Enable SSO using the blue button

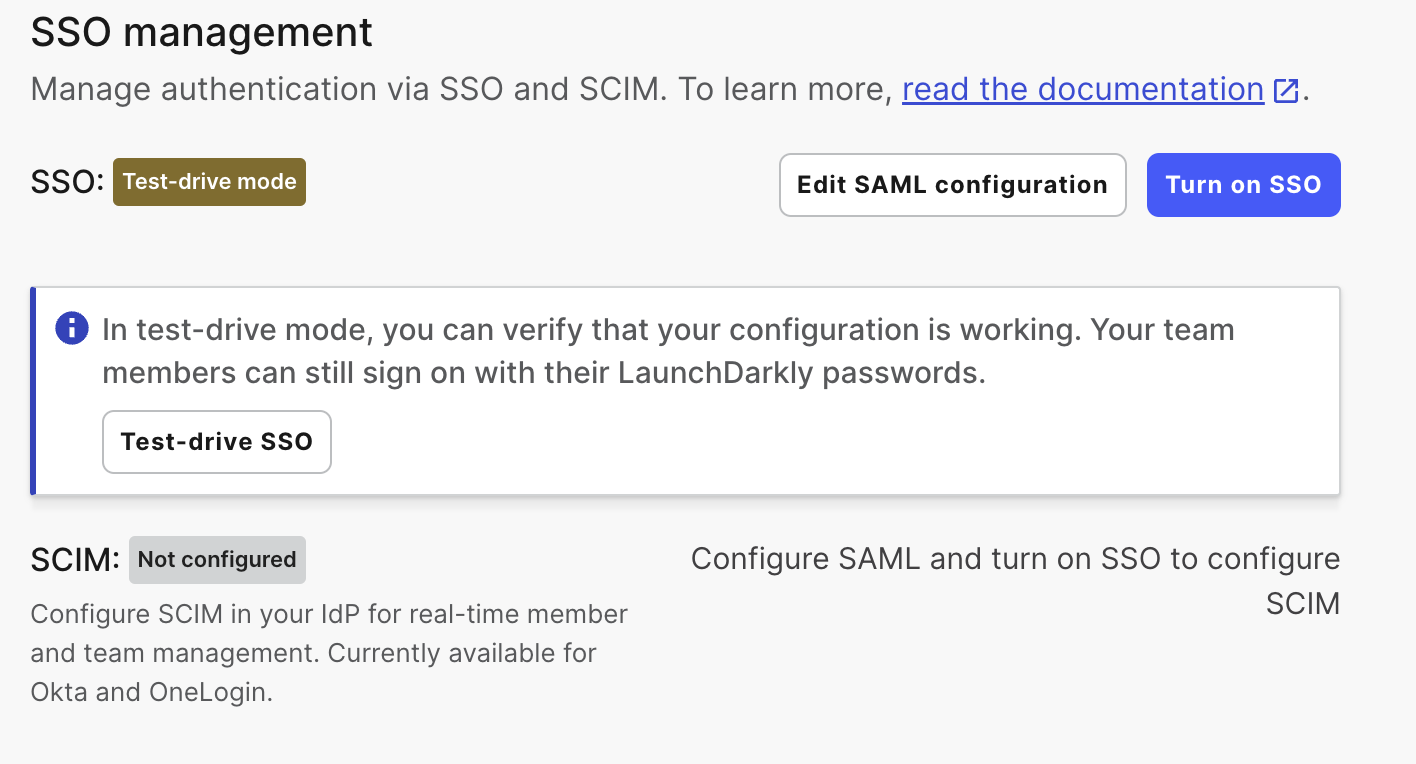click(1243, 185)
